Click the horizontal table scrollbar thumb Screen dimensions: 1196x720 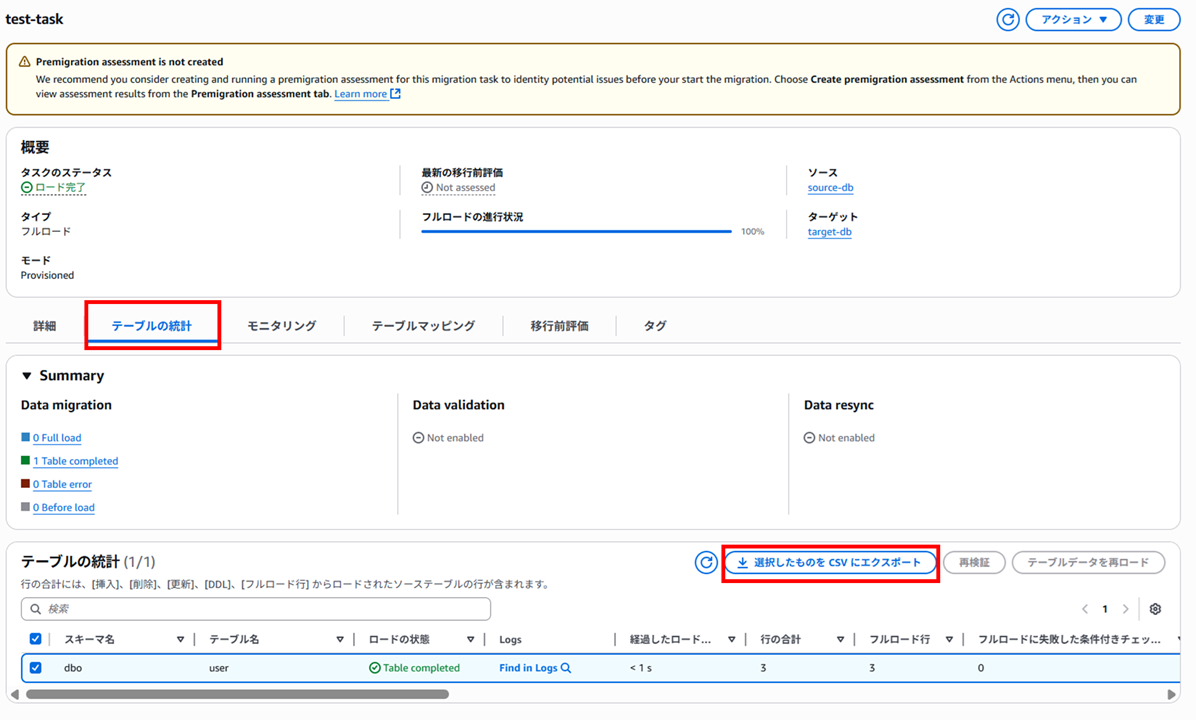[237, 694]
